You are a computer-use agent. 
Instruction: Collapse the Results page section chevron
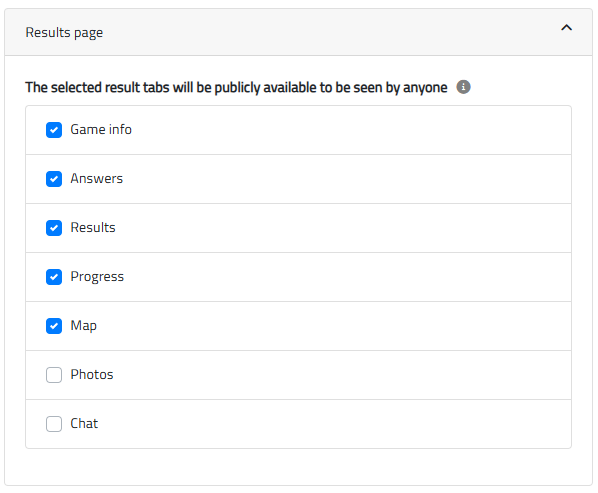[x=566, y=27]
